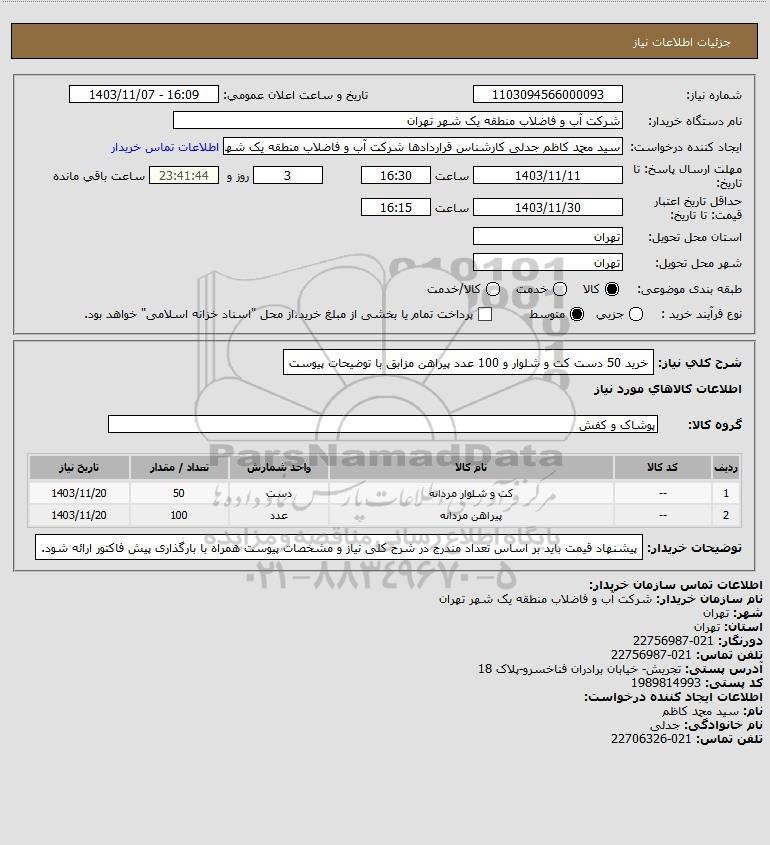The width and height of the screenshot is (770, 845).
Task: Choose the متوسط purchase process option
Action: tap(577, 314)
